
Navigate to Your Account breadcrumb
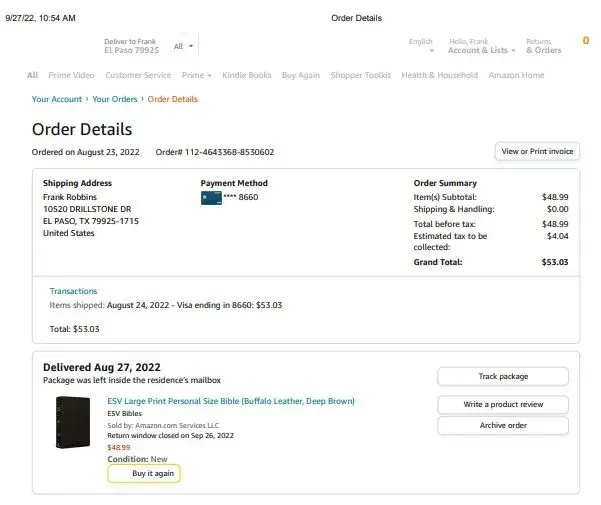pos(55,99)
